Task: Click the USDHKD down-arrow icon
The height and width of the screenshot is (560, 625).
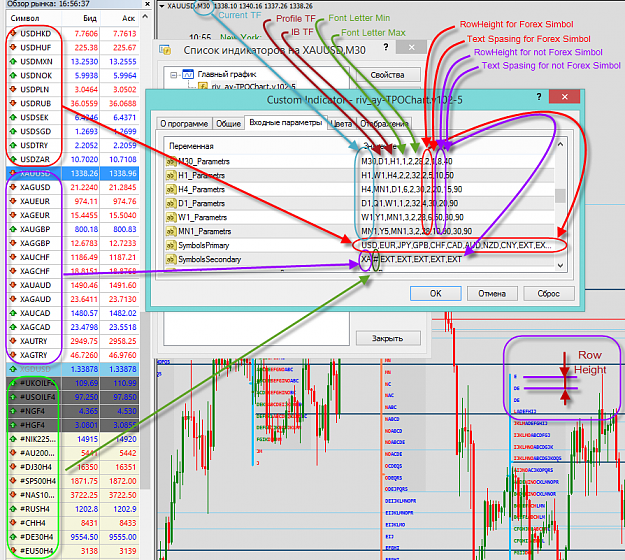Action: point(13,33)
